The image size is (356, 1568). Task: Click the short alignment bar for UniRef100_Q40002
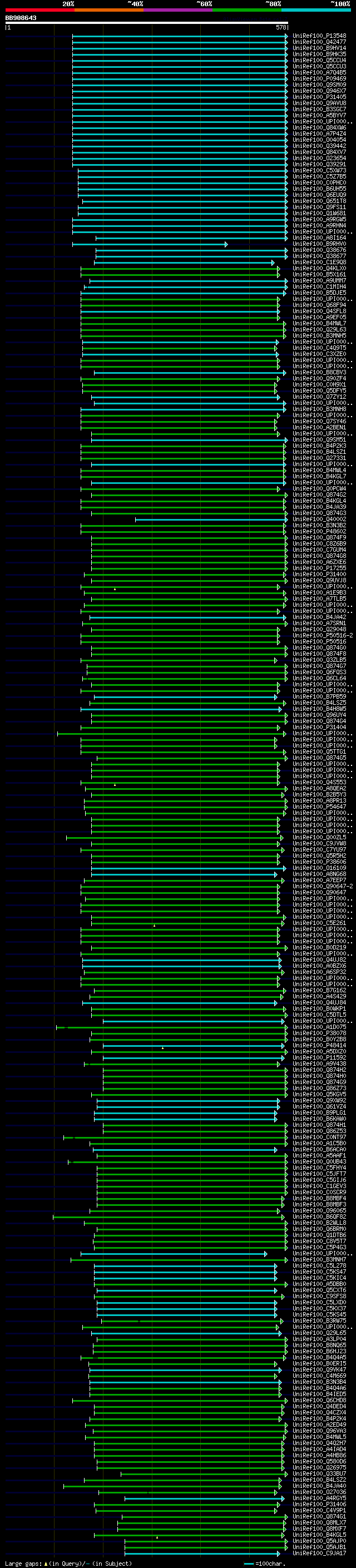(x=211, y=519)
